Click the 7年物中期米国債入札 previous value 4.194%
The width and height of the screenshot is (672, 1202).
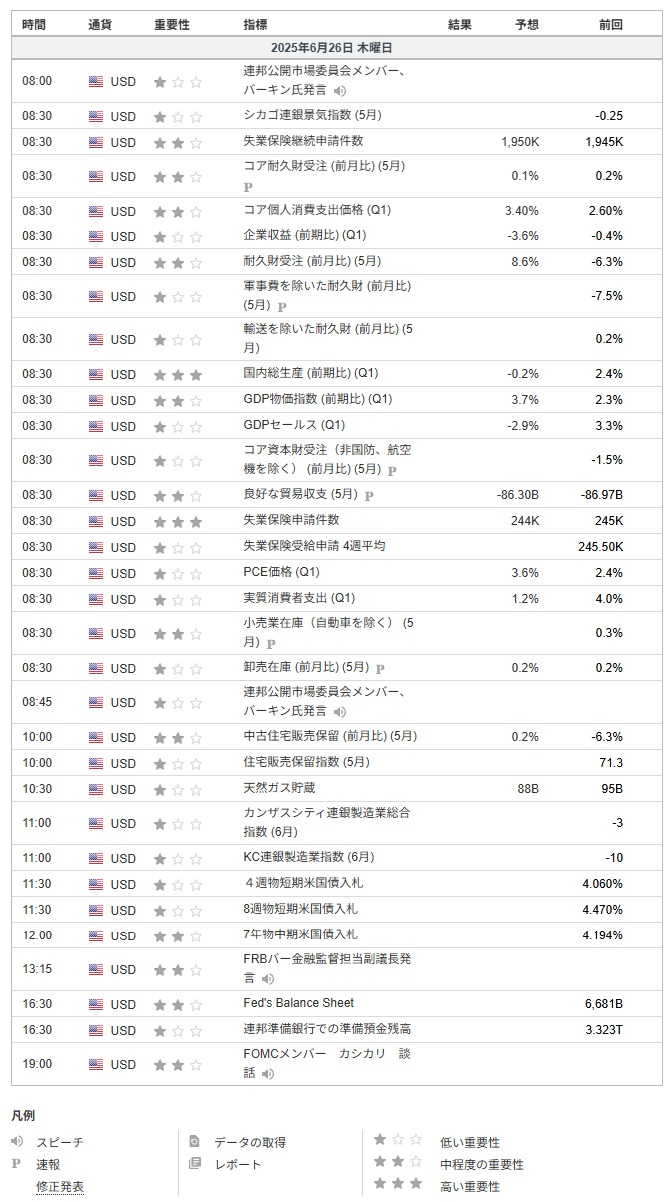click(602, 935)
